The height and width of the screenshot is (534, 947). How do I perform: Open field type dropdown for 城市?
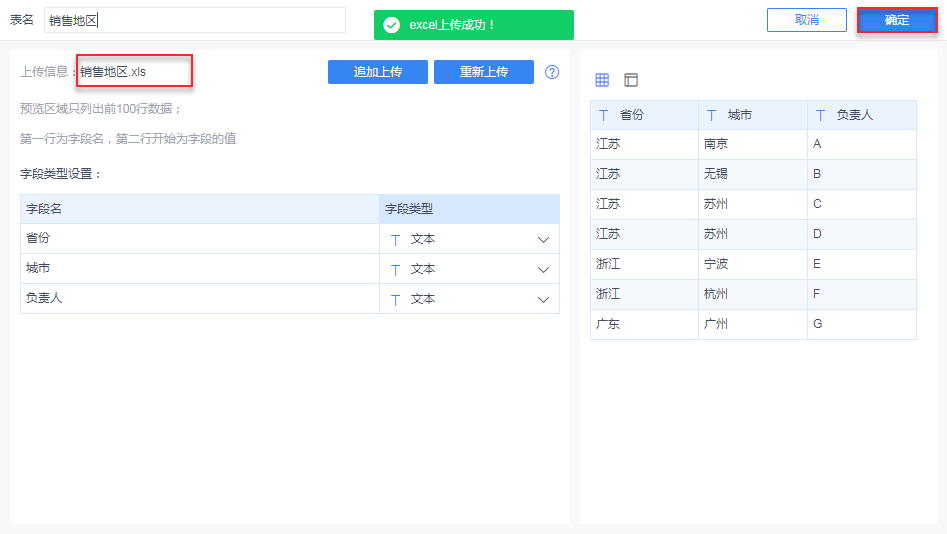click(x=543, y=270)
